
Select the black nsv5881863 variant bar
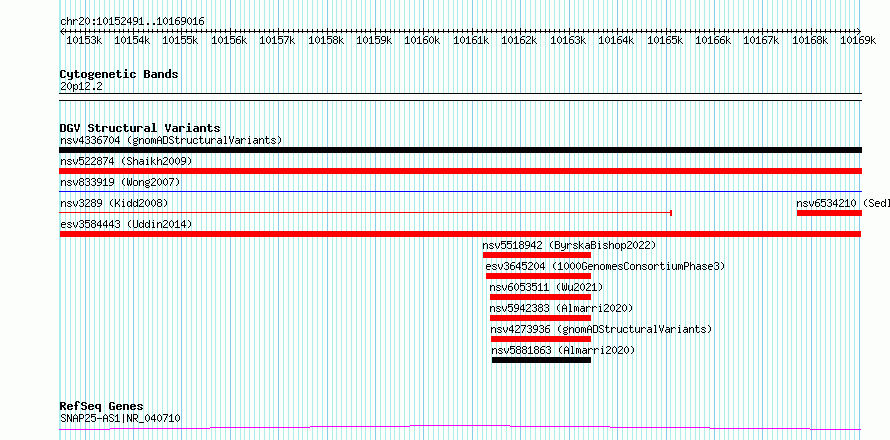(541, 360)
